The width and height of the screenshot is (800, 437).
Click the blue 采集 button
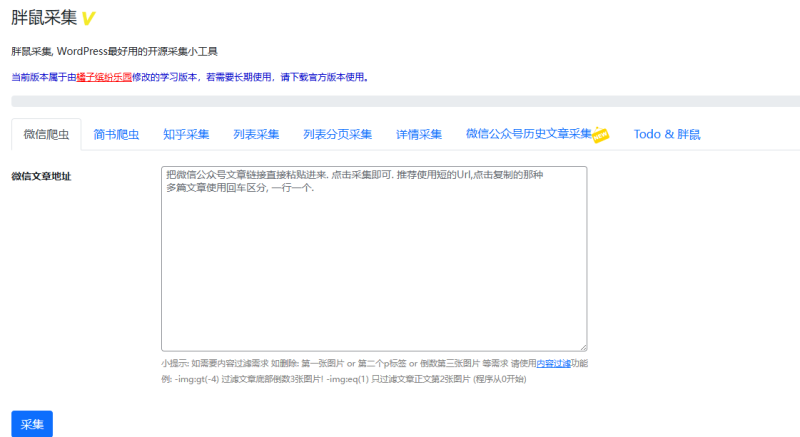point(32,424)
